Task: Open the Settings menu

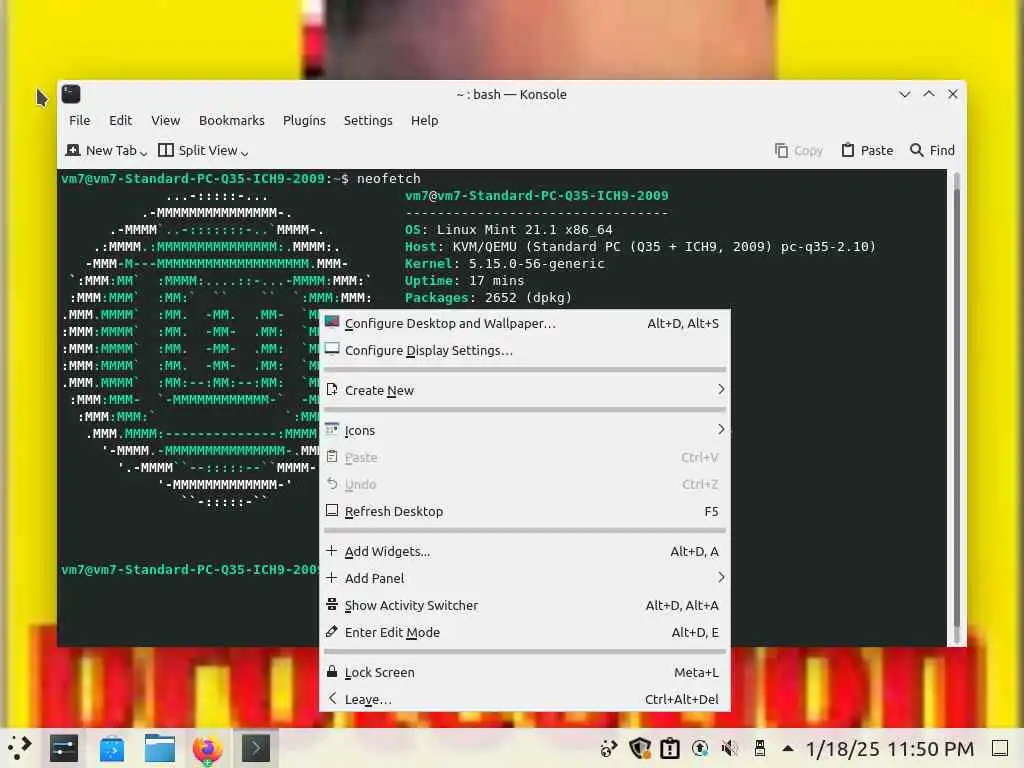Action: click(x=368, y=120)
